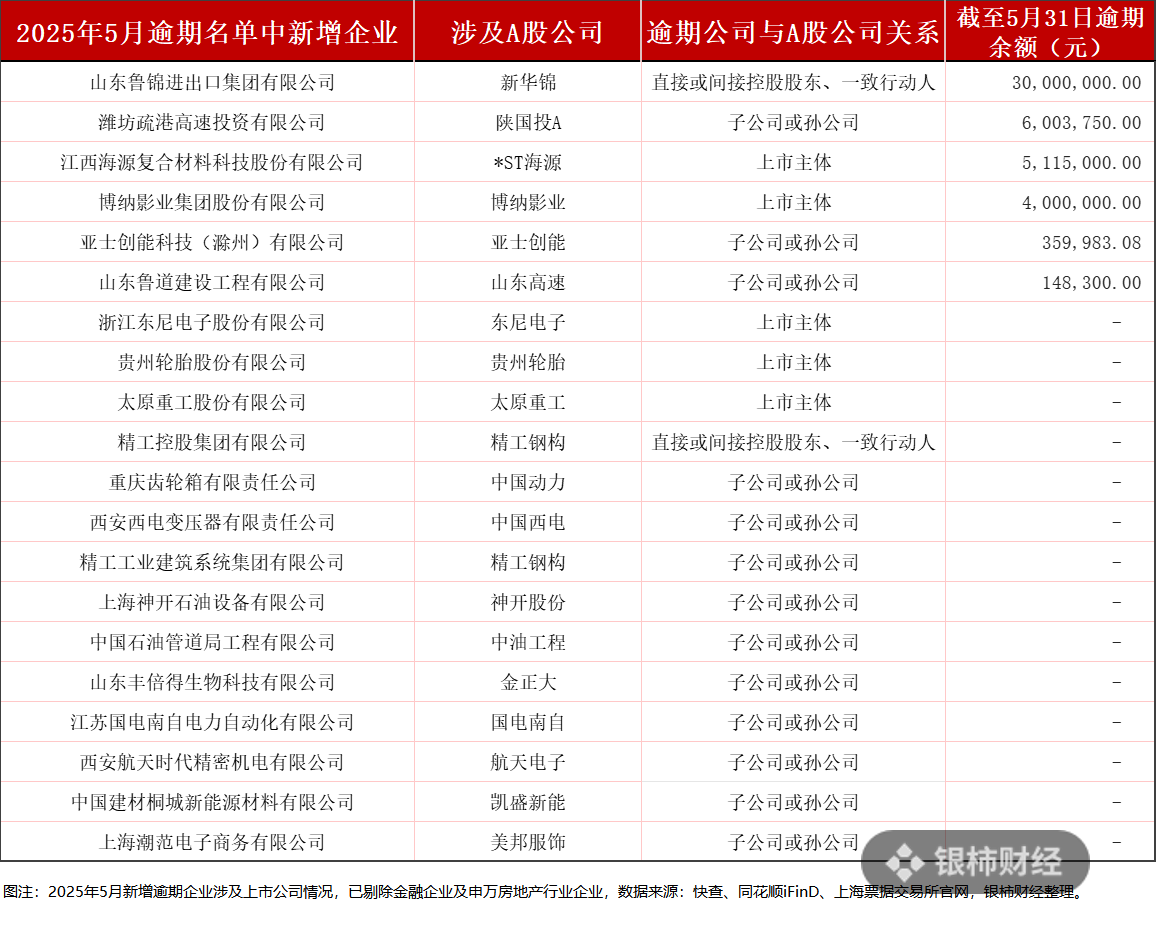1156x926 pixels.
Task: Click the 山东高速 cell
Action: (527, 282)
